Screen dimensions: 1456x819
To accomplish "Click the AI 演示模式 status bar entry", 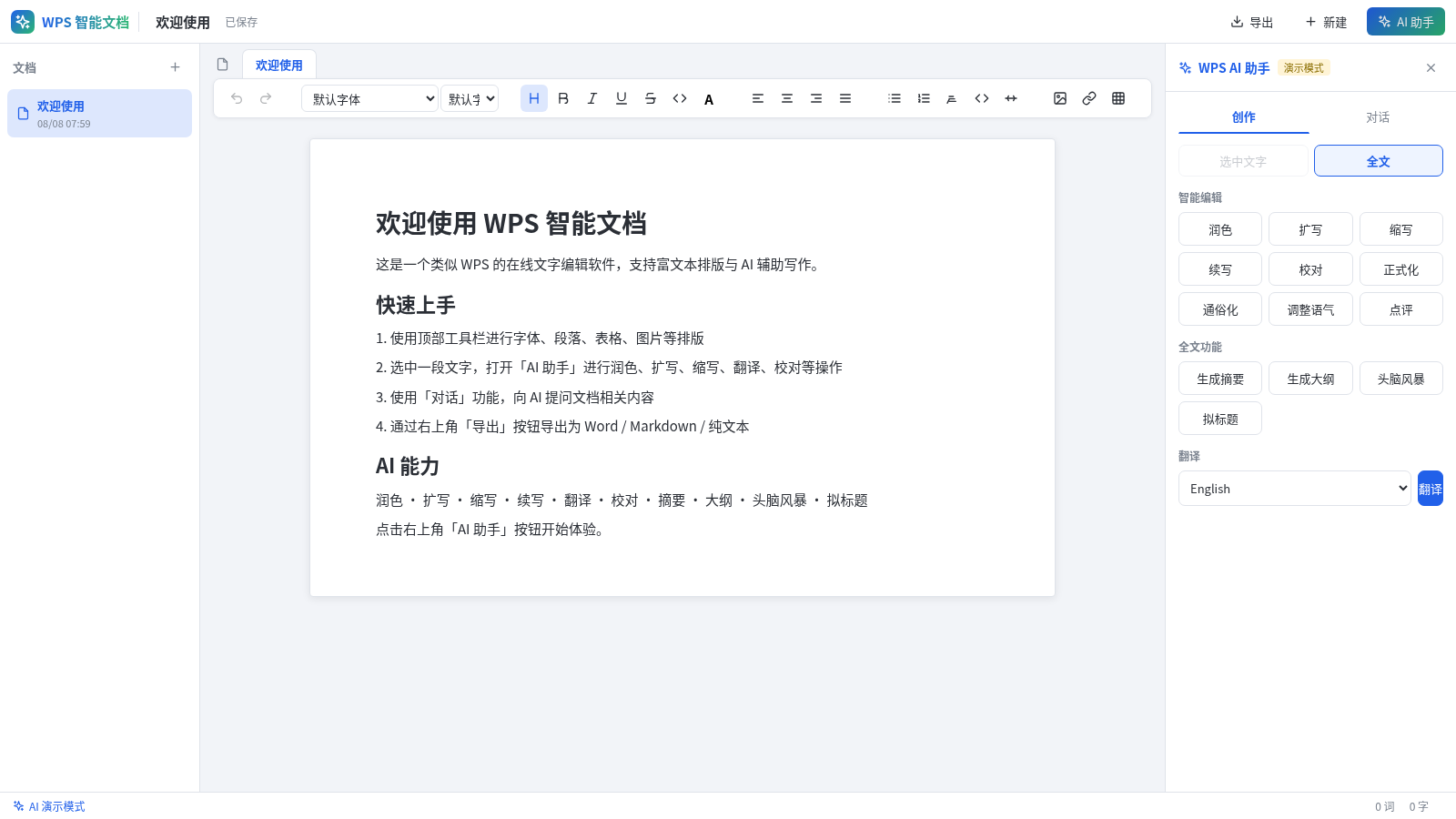I will 49,806.
